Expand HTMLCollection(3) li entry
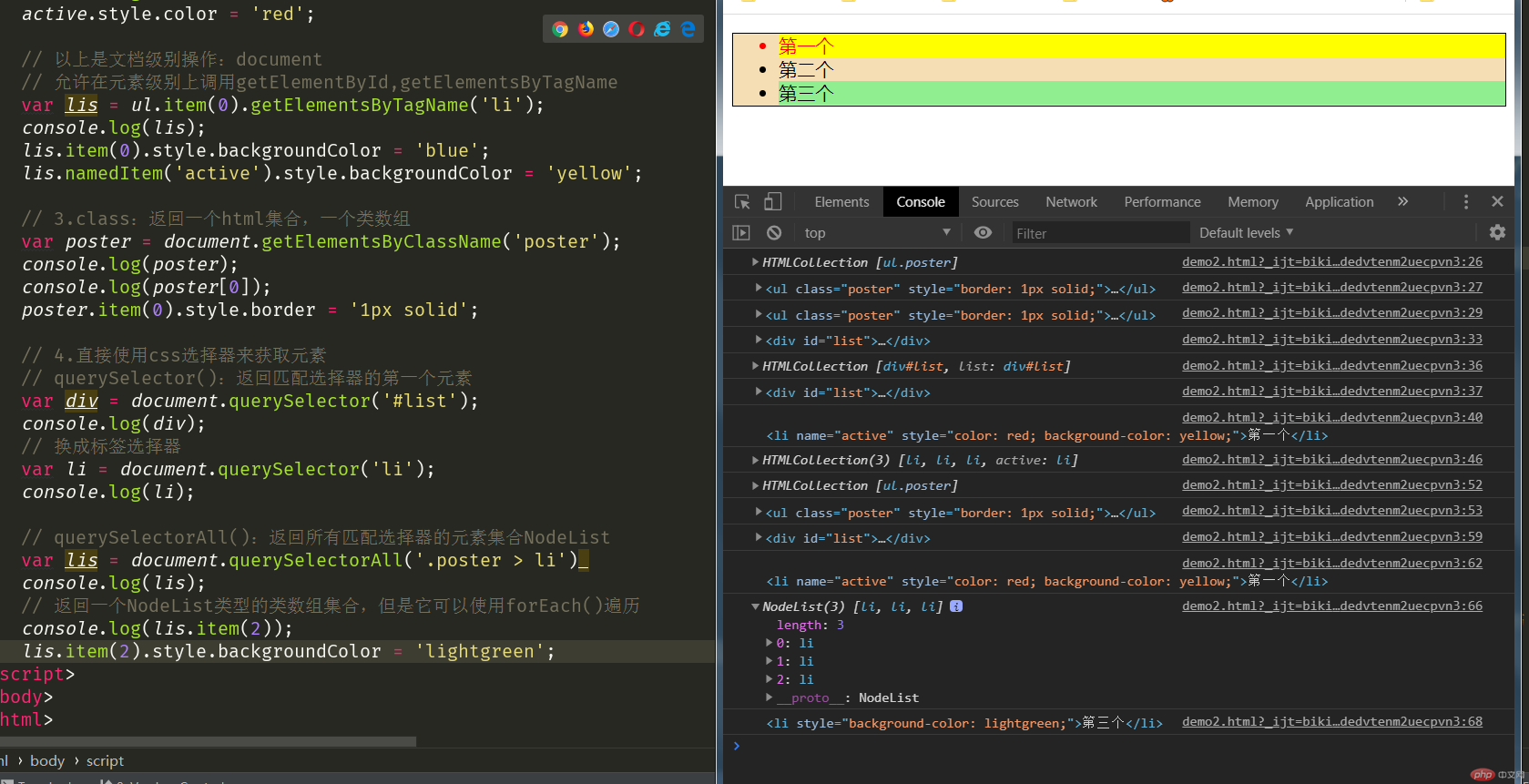1529x784 pixels. [755, 460]
